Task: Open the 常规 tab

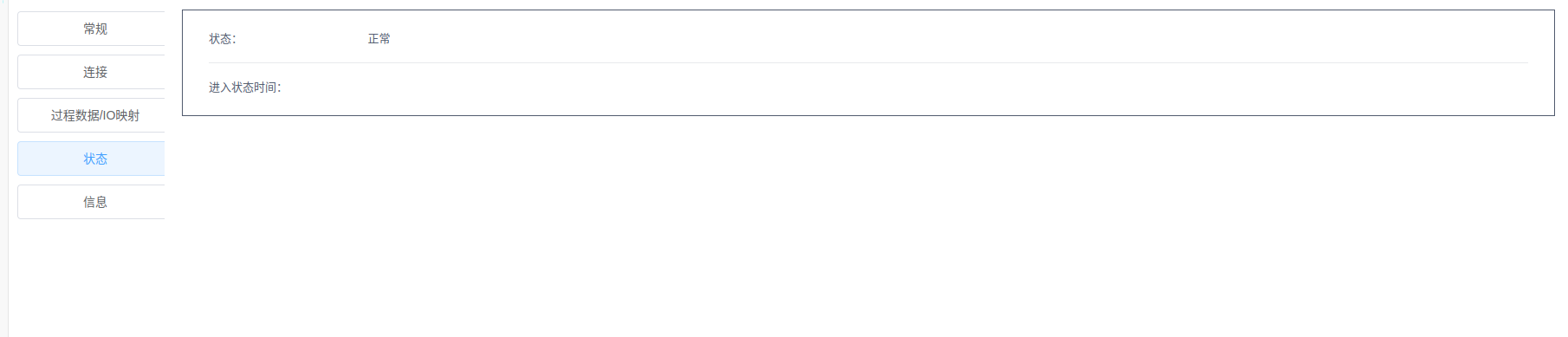Action: [x=91, y=29]
